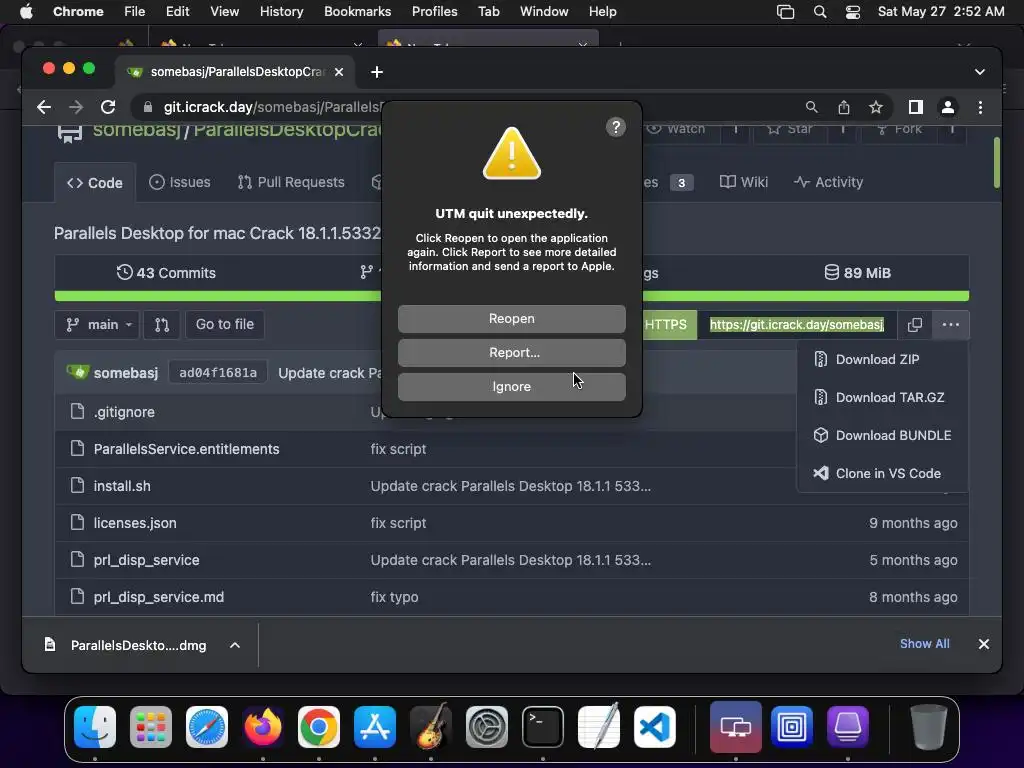Click Show All downloads
The height and width of the screenshot is (768, 1024).
[924, 644]
